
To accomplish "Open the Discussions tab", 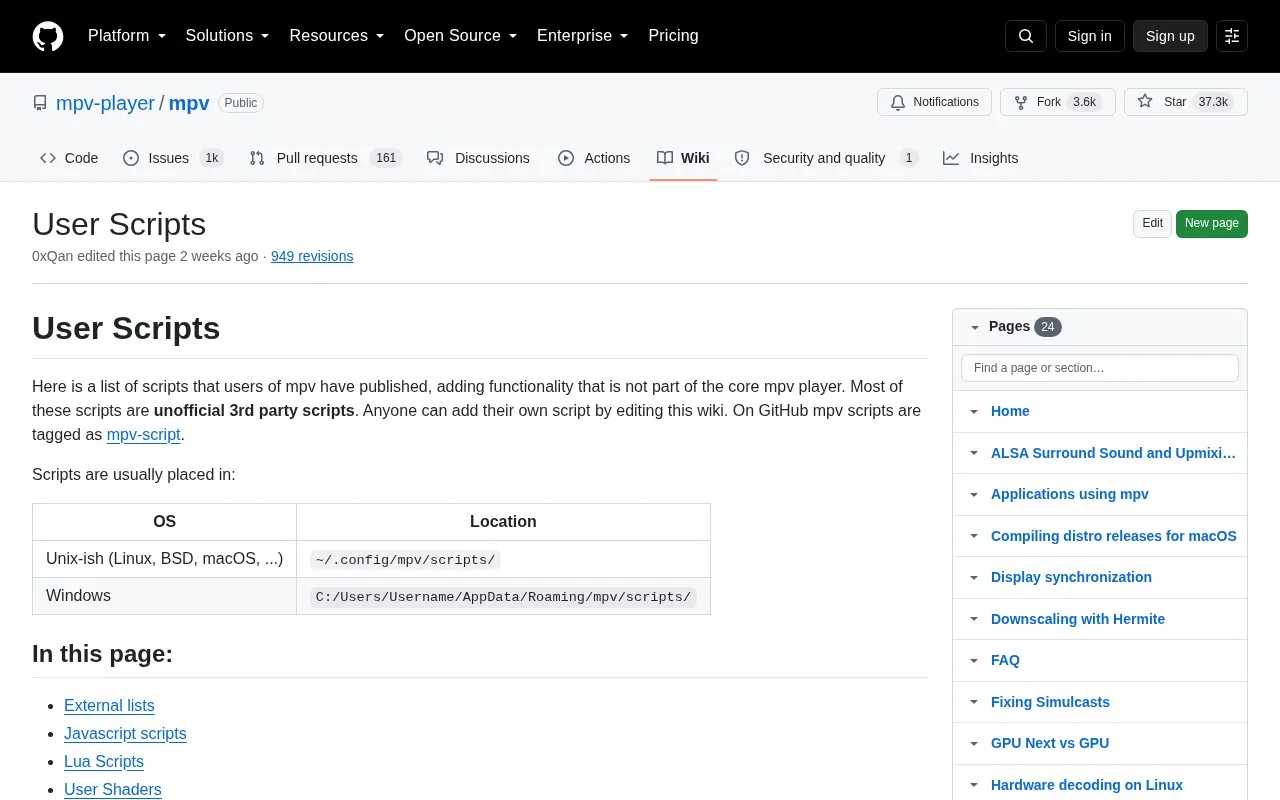I will [478, 158].
